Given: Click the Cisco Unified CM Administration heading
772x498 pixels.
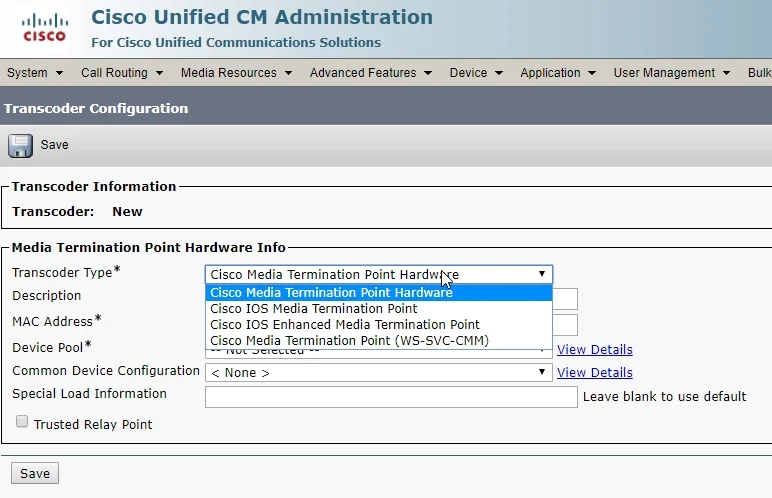Looking at the screenshot, I should pos(262,17).
